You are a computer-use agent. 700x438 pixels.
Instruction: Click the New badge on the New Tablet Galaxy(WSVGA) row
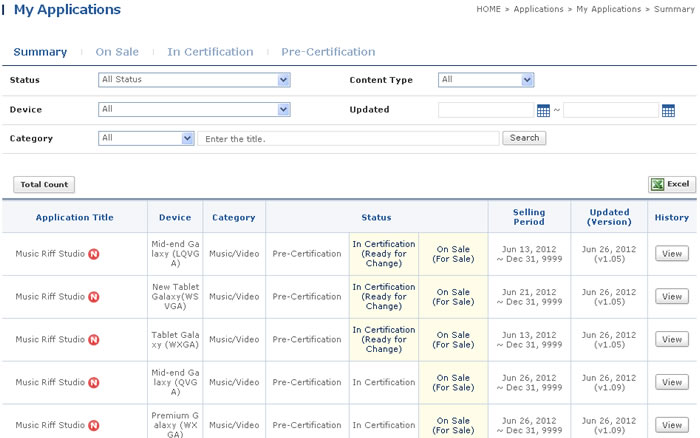(x=94, y=297)
